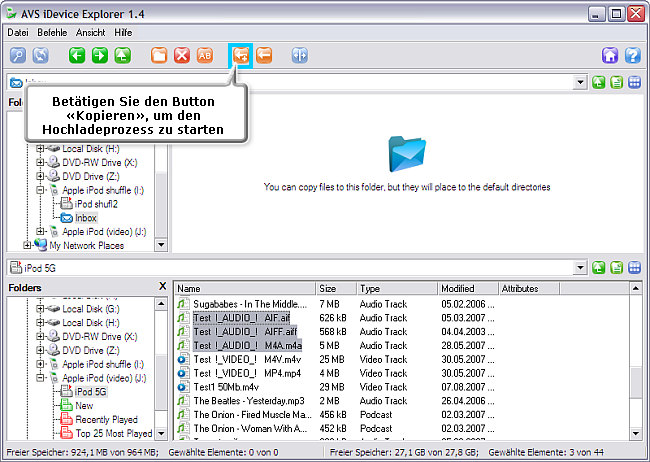Select Recently Played playlist

pyautogui.click(x=106, y=419)
